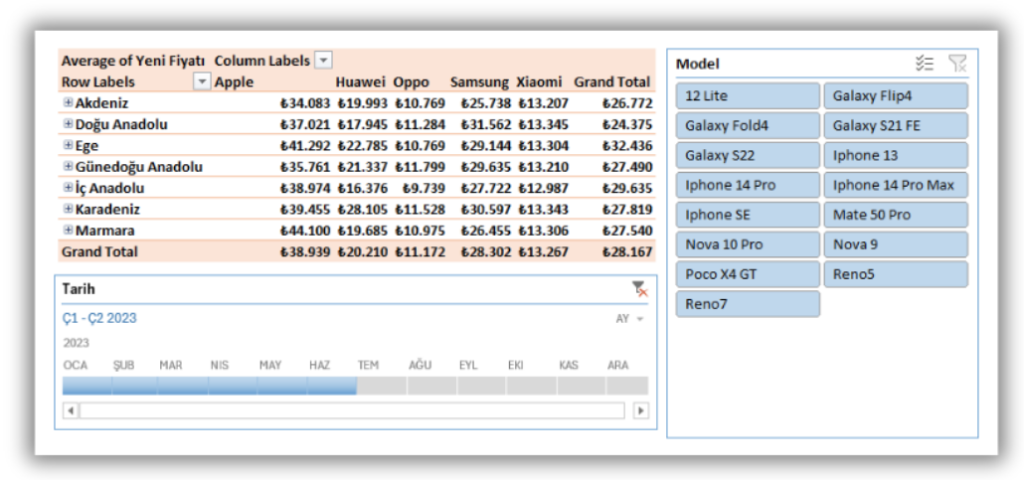Filter by Nova 10 Pro model
The width and height of the screenshot is (1024, 480).
point(748,244)
